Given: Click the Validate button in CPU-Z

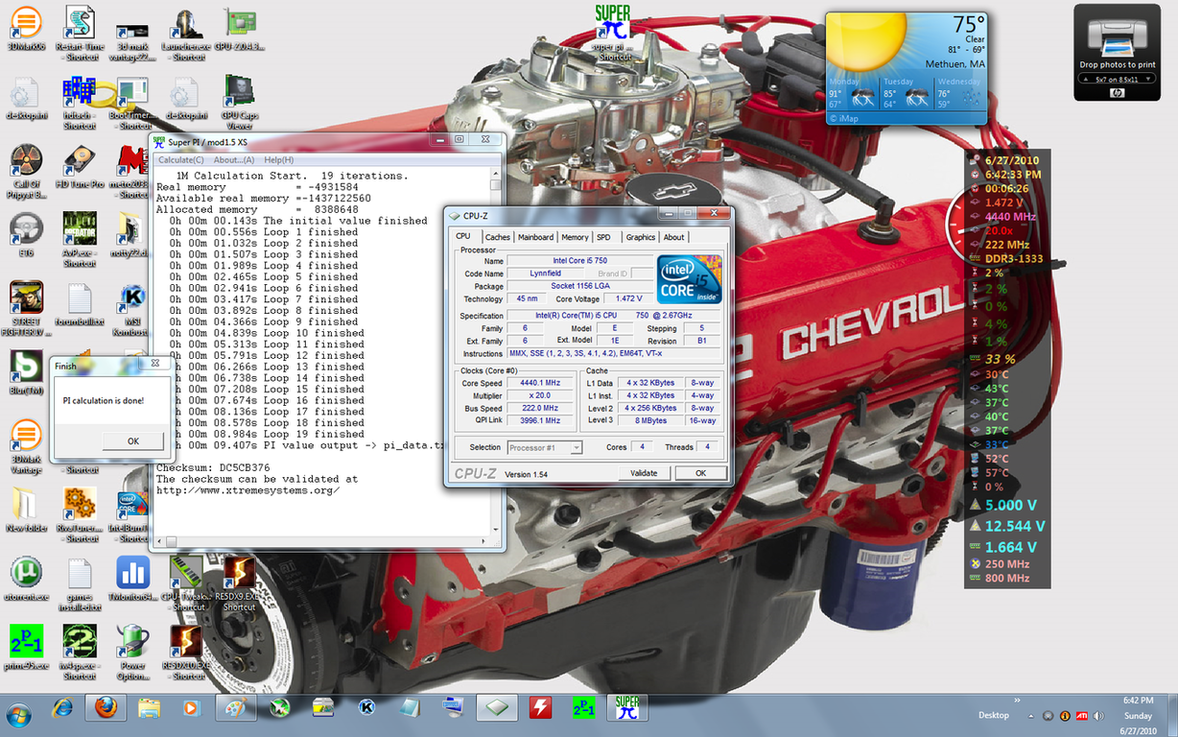Looking at the screenshot, I should tap(644, 473).
